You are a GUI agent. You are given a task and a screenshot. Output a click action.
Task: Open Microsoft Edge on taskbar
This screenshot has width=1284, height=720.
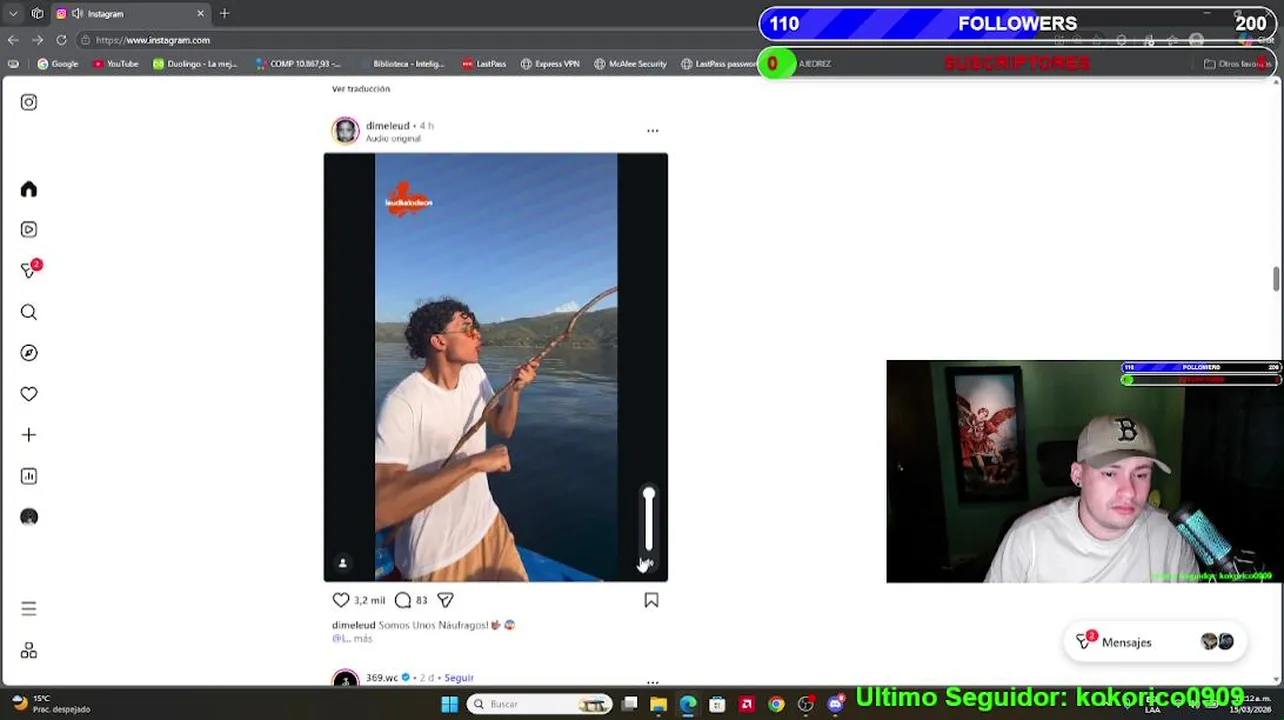coord(688,704)
